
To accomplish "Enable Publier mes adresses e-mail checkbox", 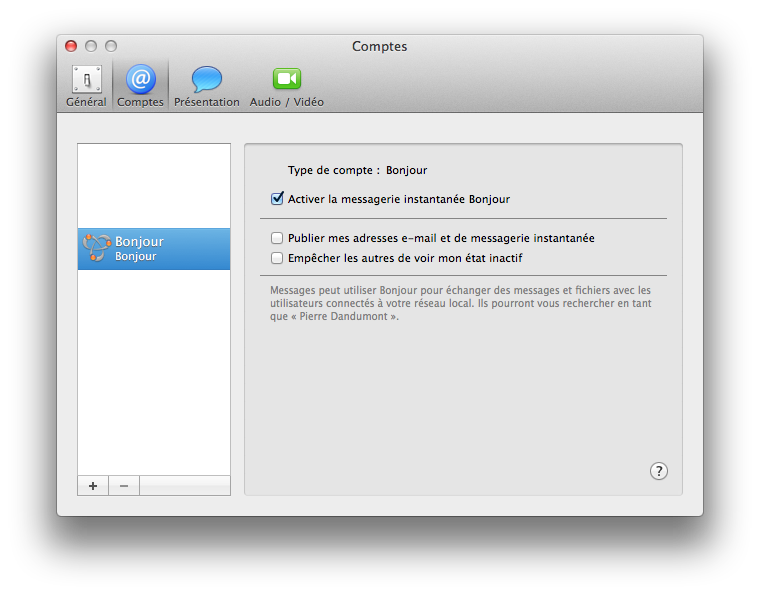I will pyautogui.click(x=278, y=238).
